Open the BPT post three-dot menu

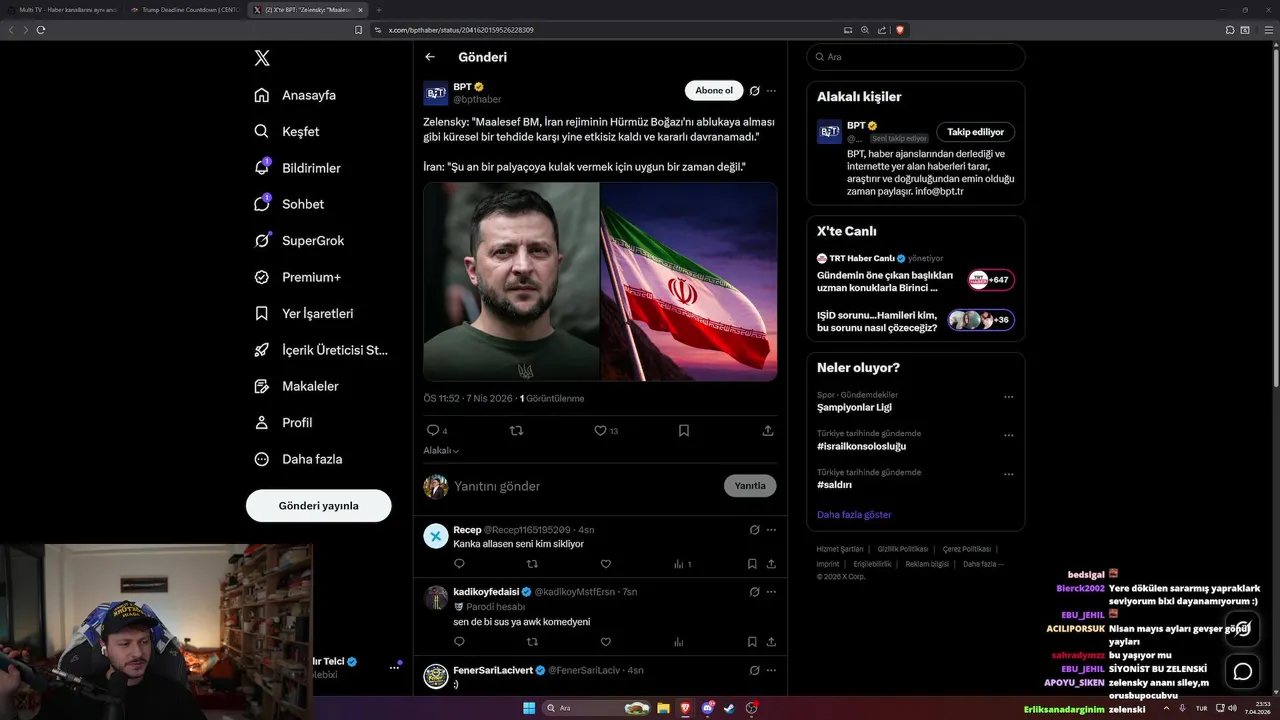pos(771,91)
